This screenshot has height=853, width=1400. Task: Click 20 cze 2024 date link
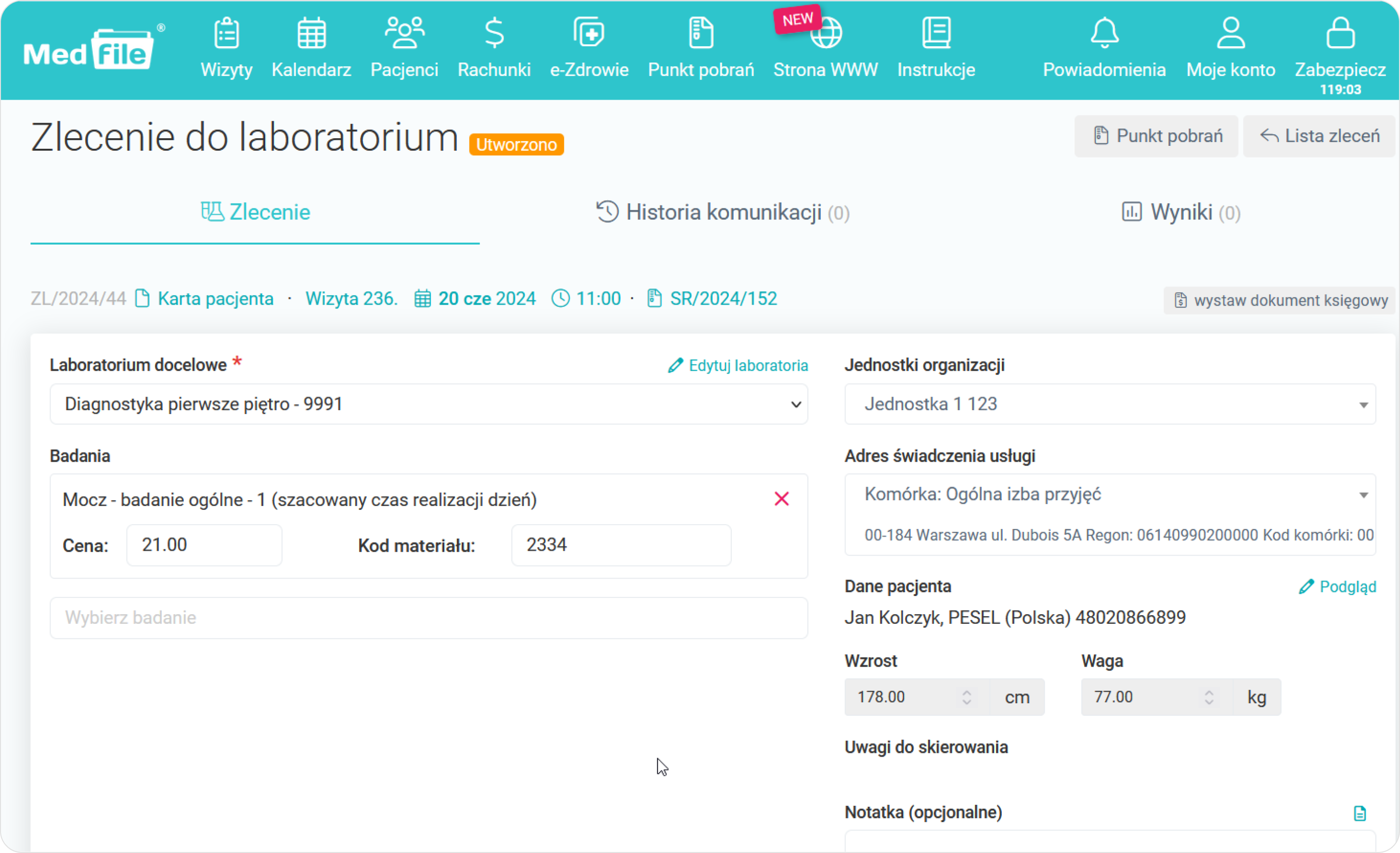click(487, 298)
